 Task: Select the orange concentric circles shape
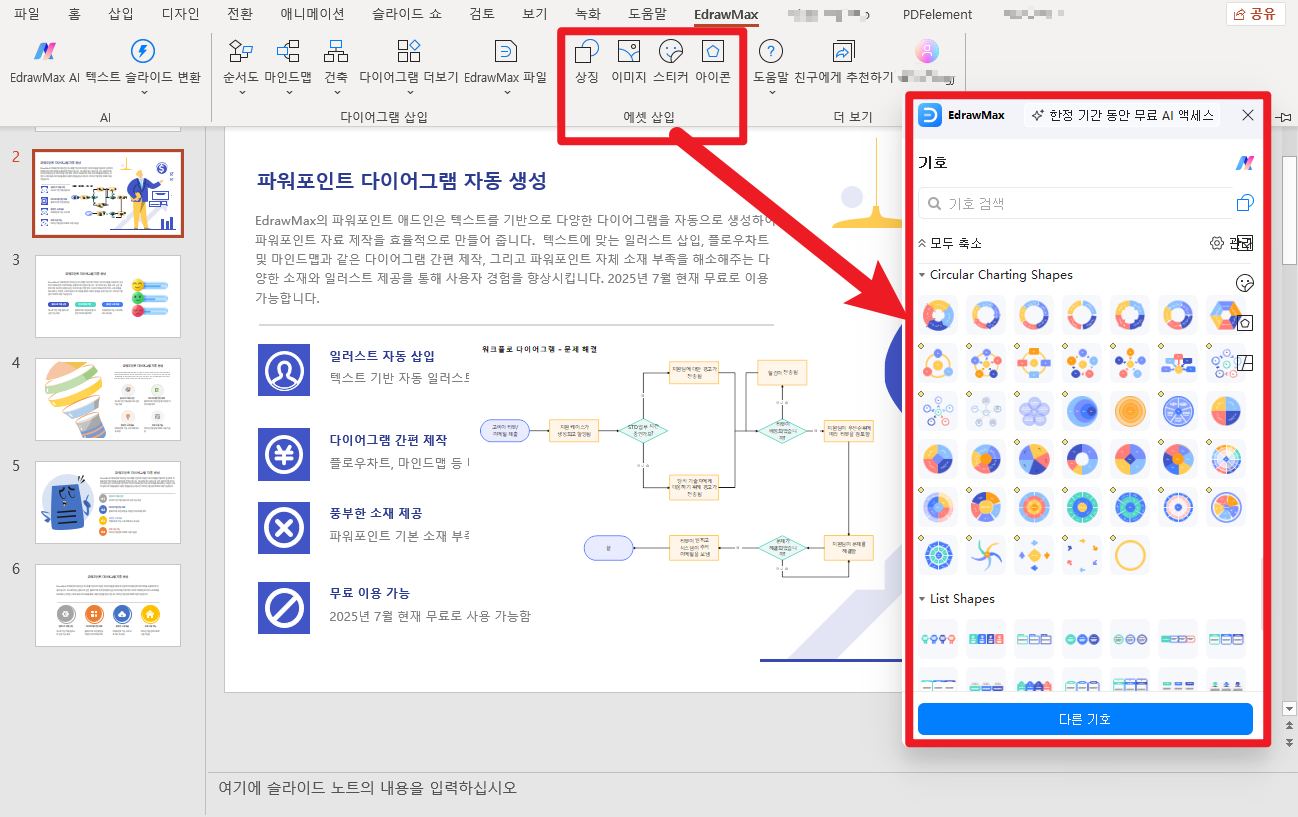pos(1130,411)
